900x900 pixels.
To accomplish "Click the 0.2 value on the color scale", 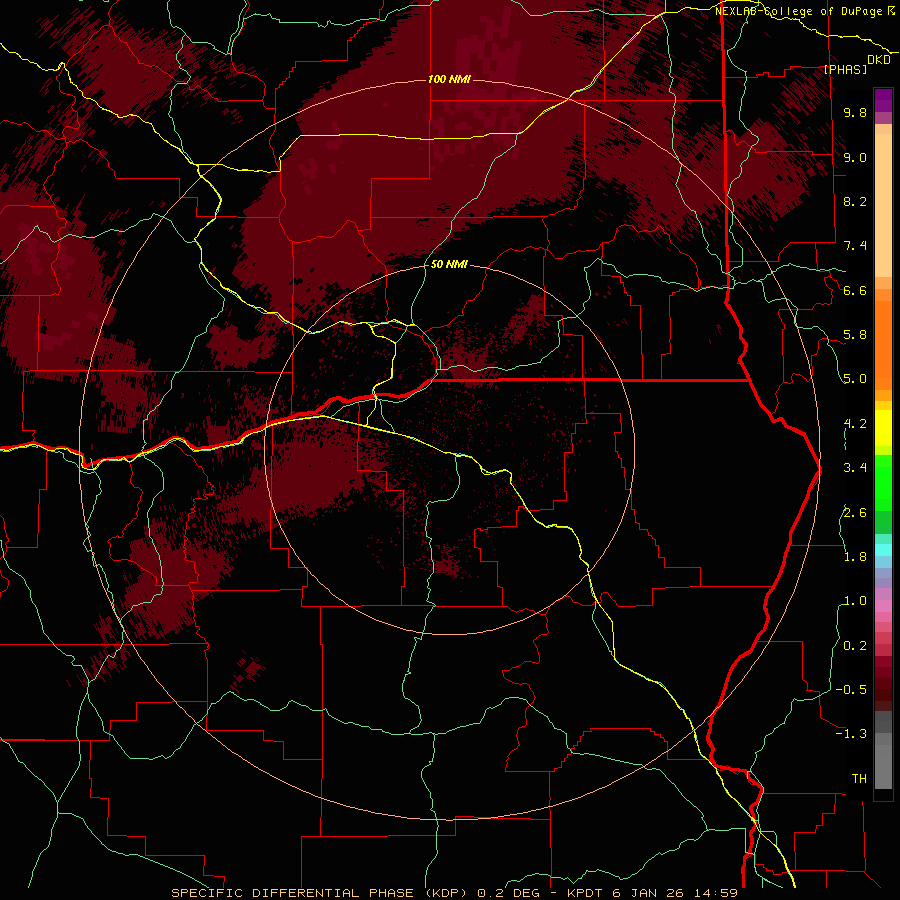I will point(855,646).
